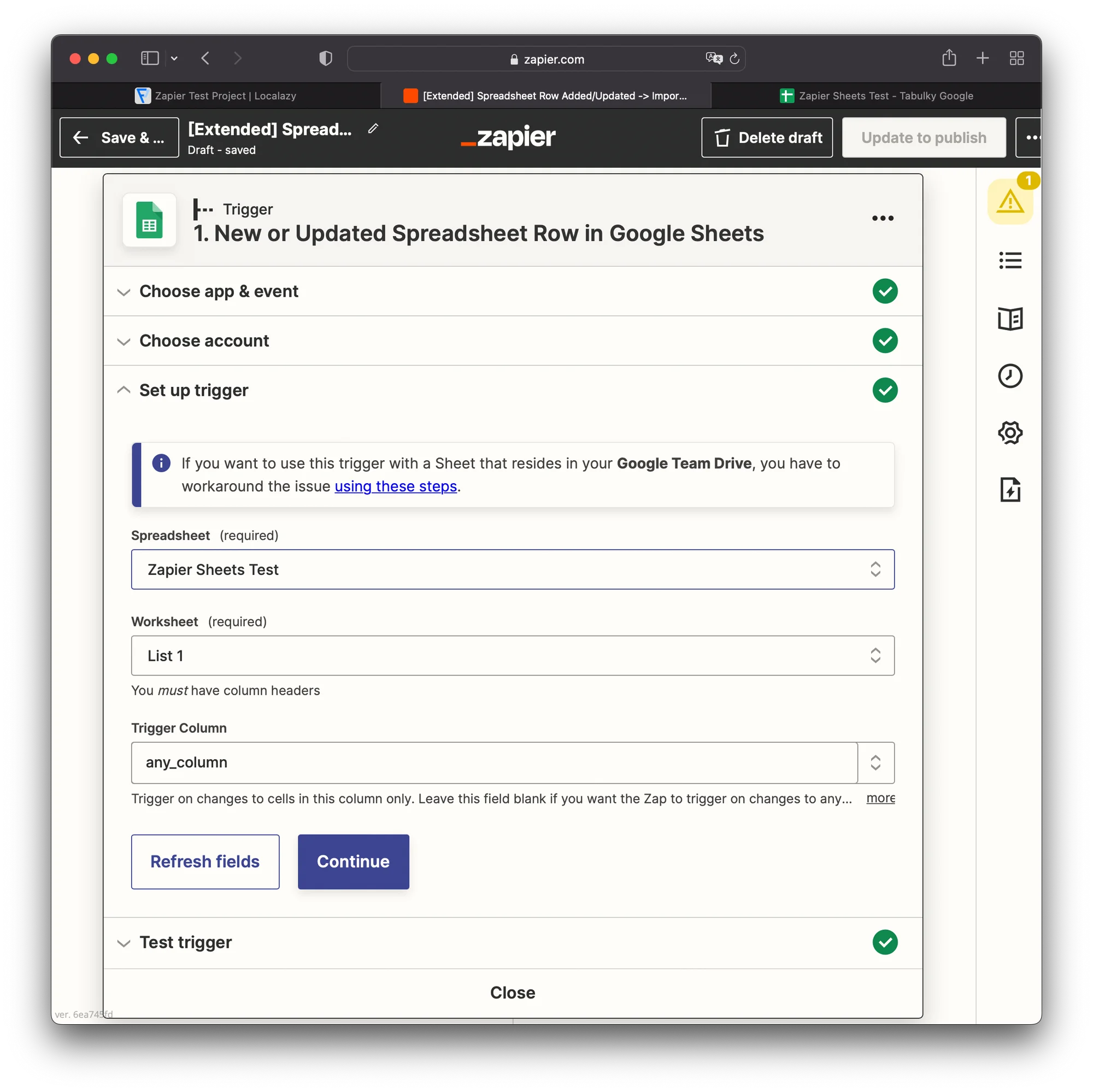Image resolution: width=1093 pixels, height=1092 pixels.
Task: Open the Worksheet List 1 dropdown
Action: point(512,655)
